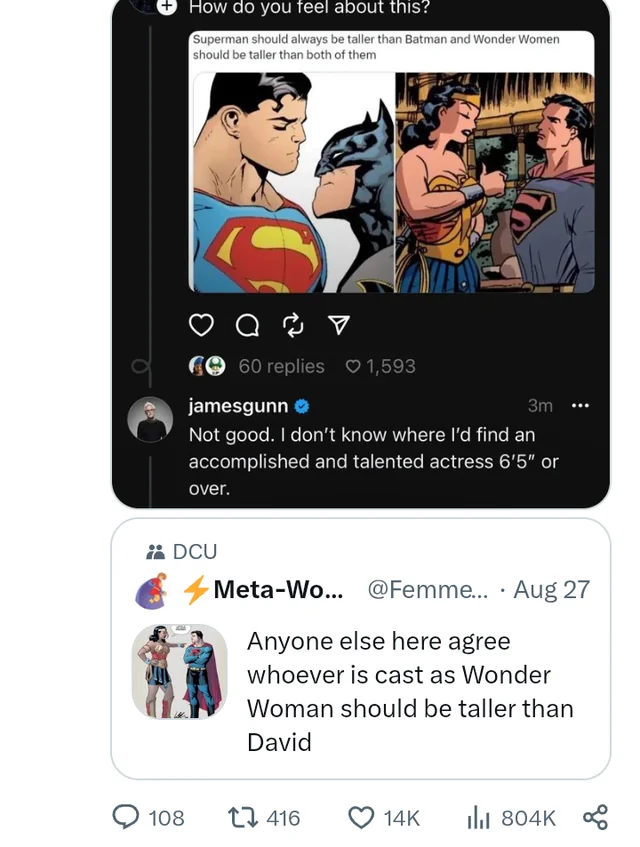Like the Threads post with heart icon
This screenshot has height=847, width=640.
click(x=202, y=325)
